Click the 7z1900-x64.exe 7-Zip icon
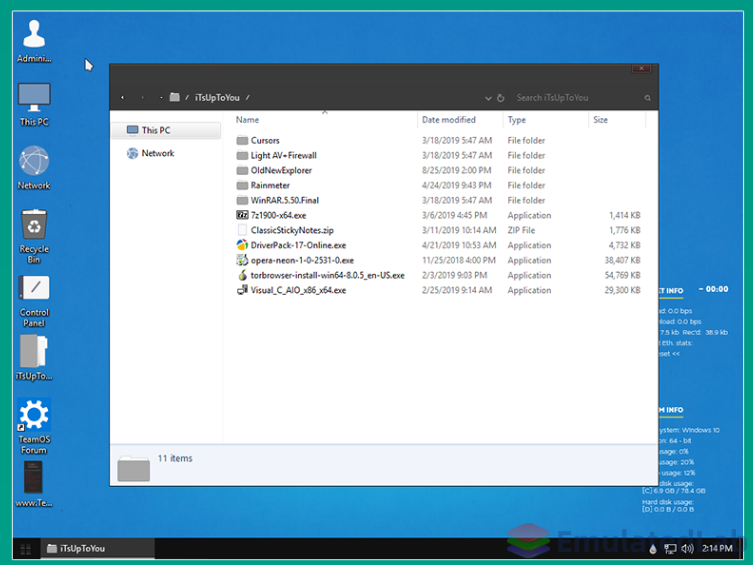Viewport: 753px width, 565px height. point(243,215)
